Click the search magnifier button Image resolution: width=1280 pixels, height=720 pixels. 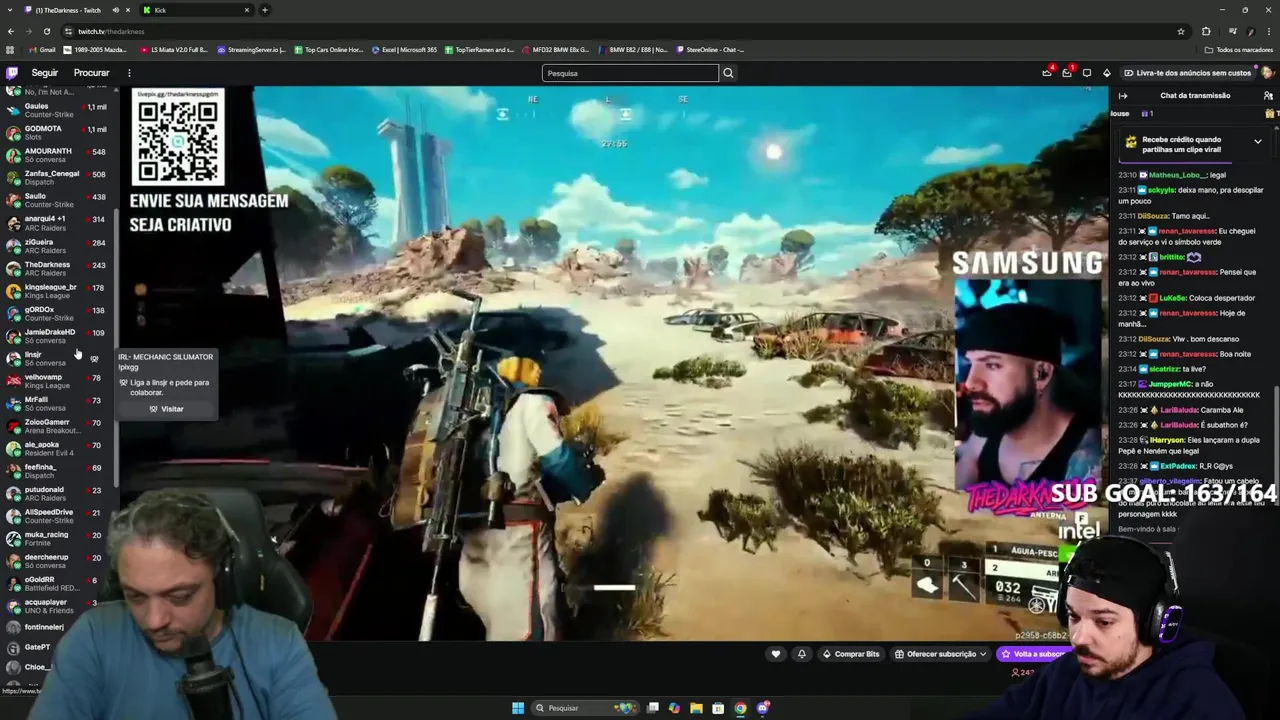click(x=728, y=73)
